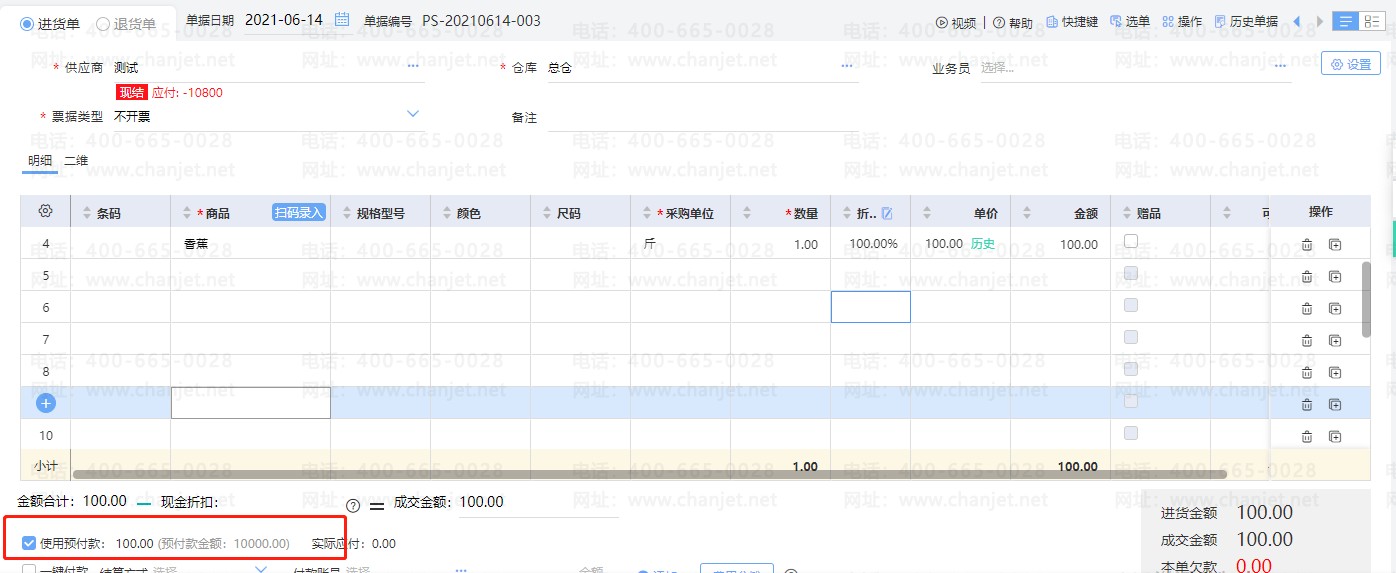The image size is (1396, 573).
Task: Delete row 6 with trash icon
Action: coord(1306,309)
